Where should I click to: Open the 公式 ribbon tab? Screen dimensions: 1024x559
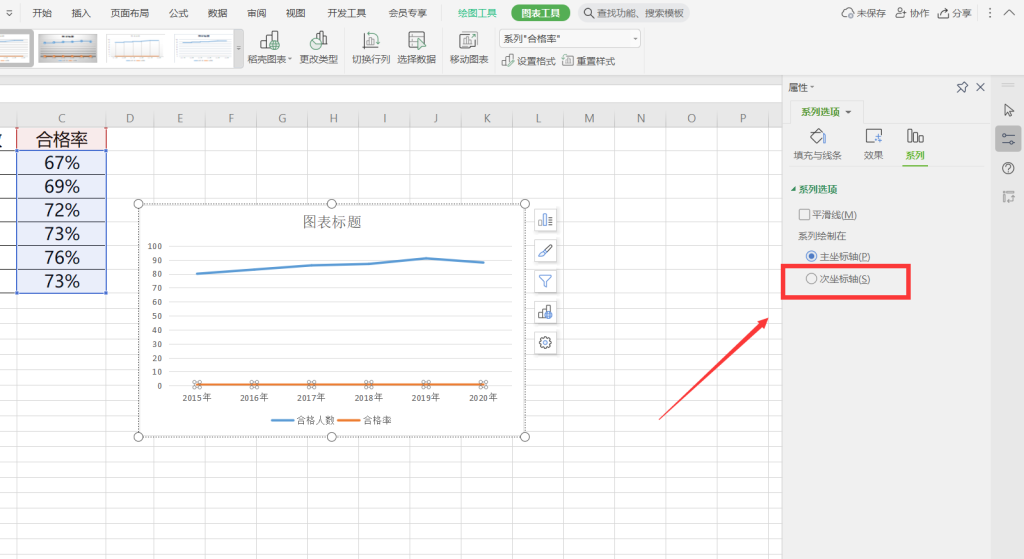tap(178, 13)
